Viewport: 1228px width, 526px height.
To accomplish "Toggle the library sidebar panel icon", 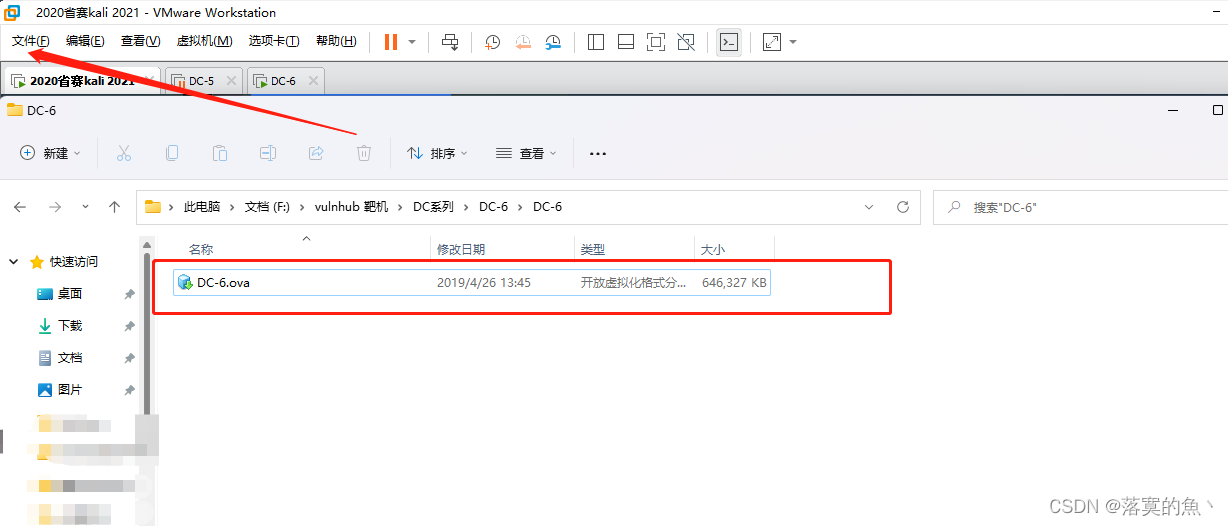I will coord(596,42).
